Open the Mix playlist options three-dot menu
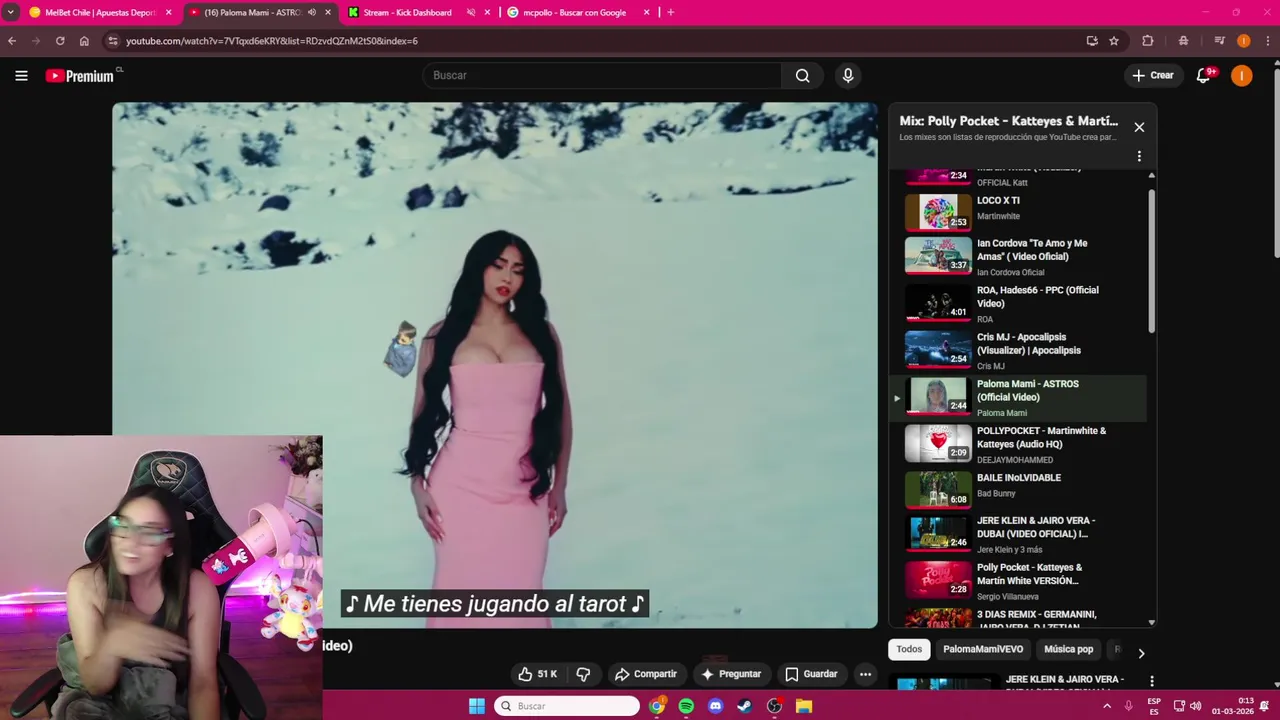Image resolution: width=1280 pixels, height=720 pixels. point(1139,156)
